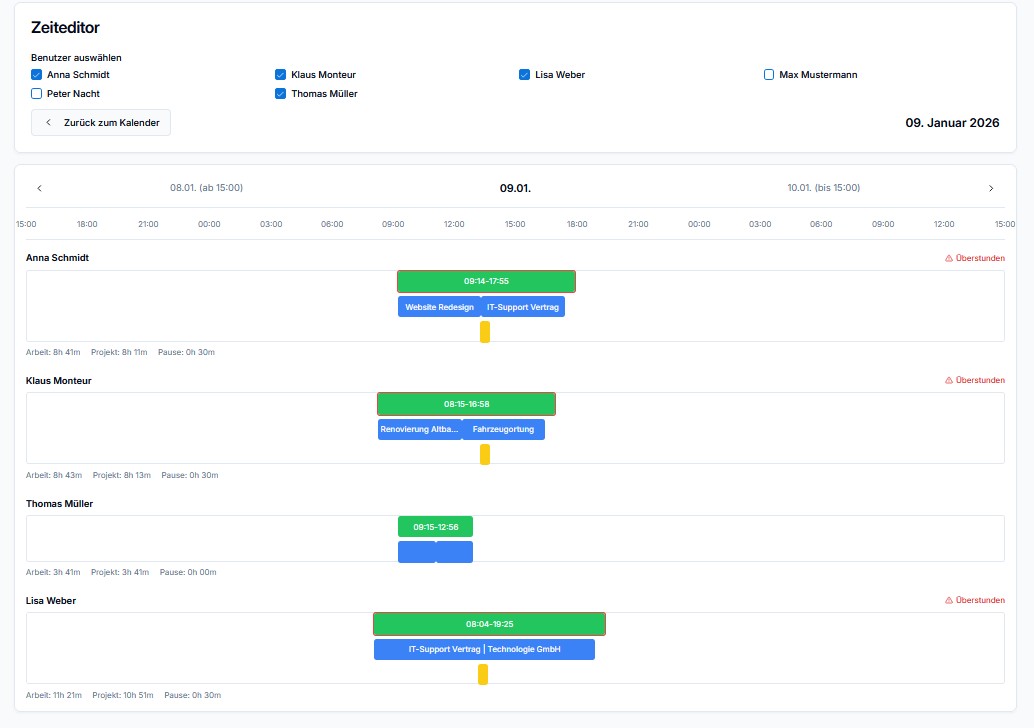Click Thomas Müller's Pause: 0h 00m summary
The width and height of the screenshot is (1034, 728).
188,572
